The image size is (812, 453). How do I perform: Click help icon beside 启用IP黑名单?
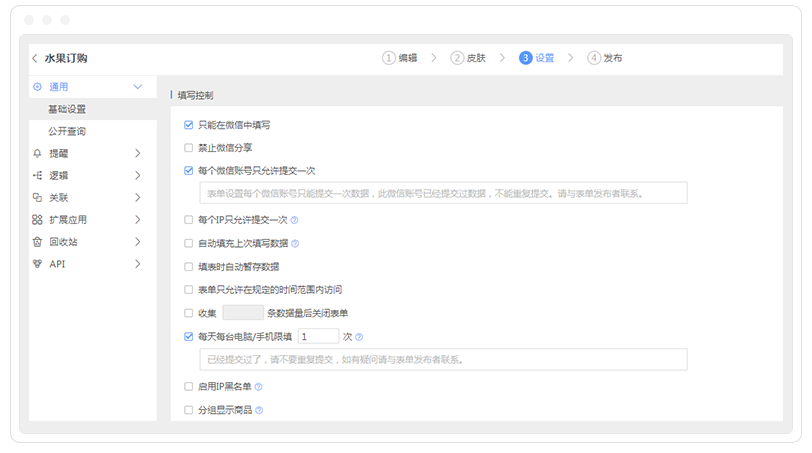259,386
